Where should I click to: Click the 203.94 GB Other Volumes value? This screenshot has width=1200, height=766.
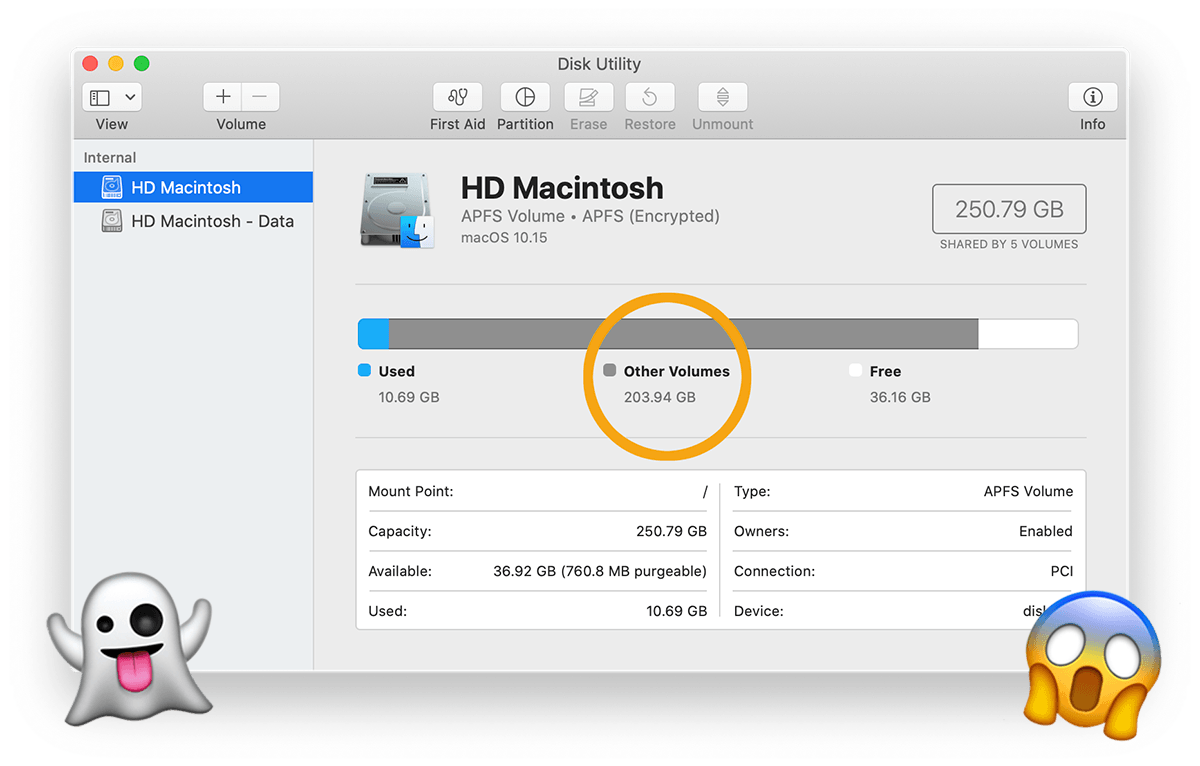click(x=659, y=397)
